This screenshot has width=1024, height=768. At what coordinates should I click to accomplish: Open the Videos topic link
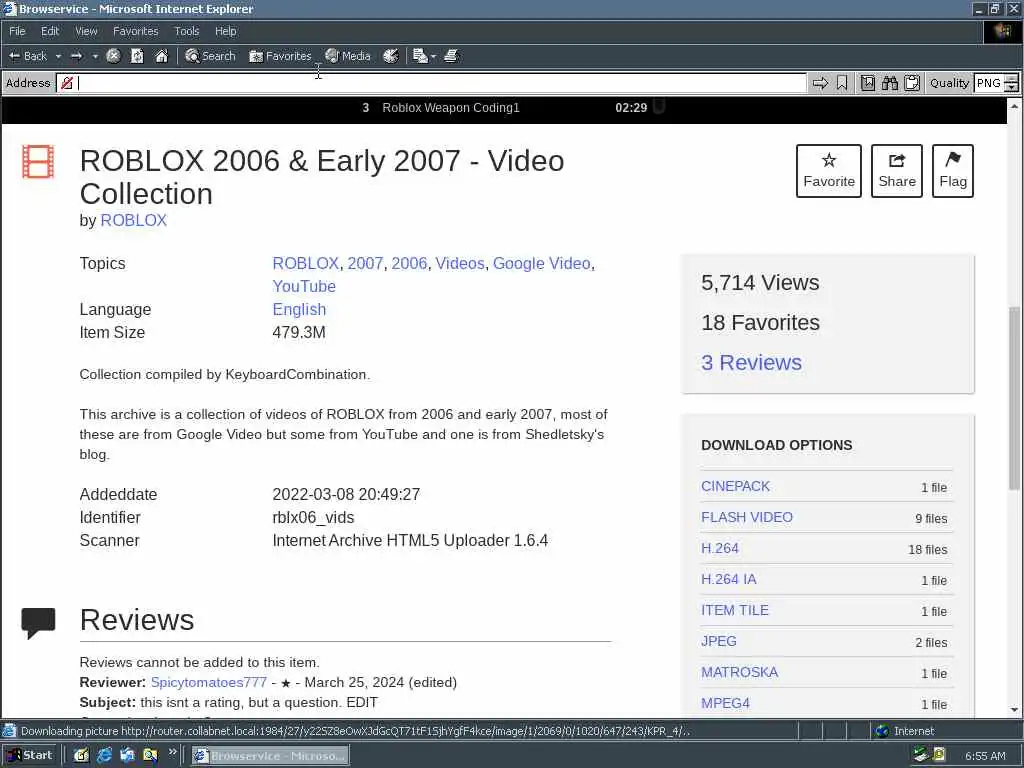point(460,263)
